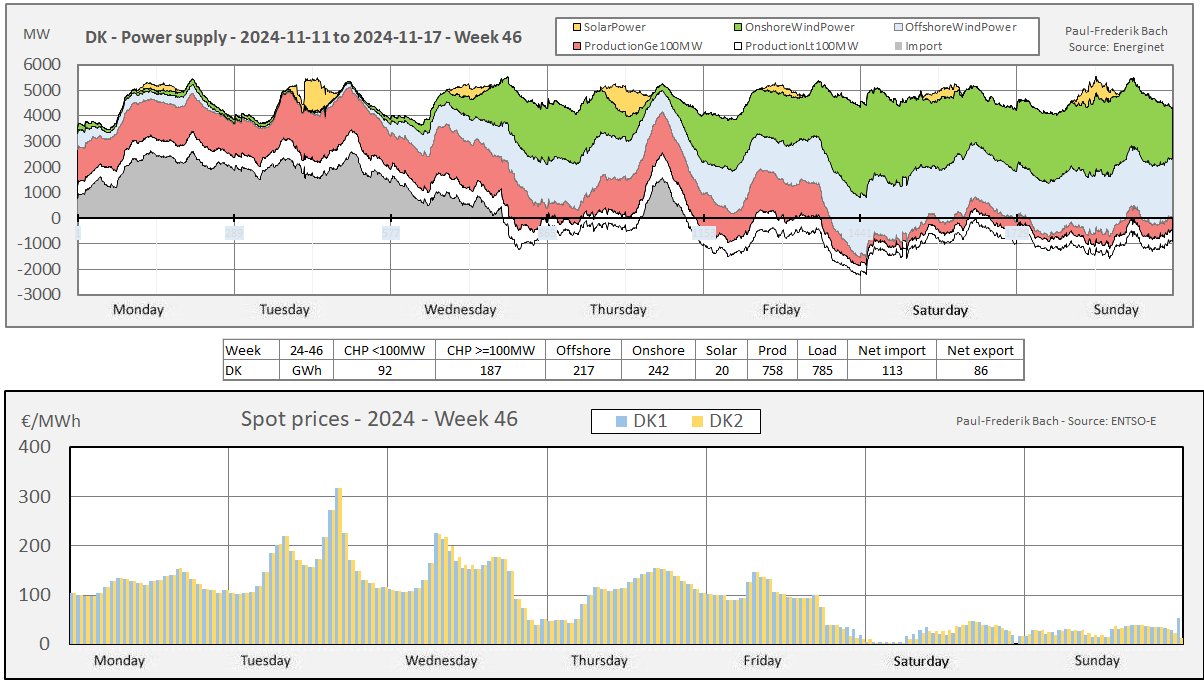Click the DK2 yellow legend marker
Viewport: 1204px width, 680px height.
point(697,422)
